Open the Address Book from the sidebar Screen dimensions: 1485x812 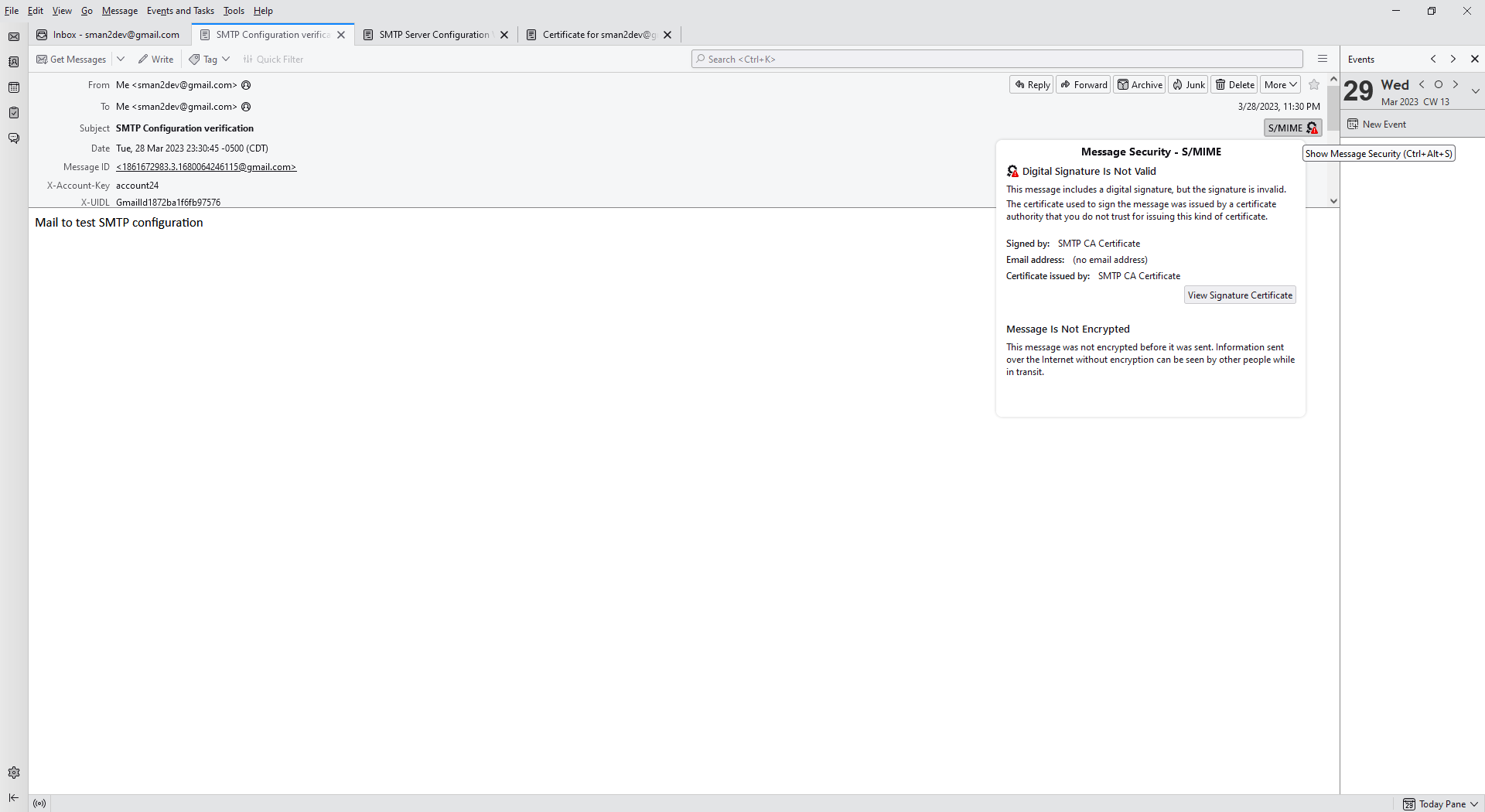14,62
